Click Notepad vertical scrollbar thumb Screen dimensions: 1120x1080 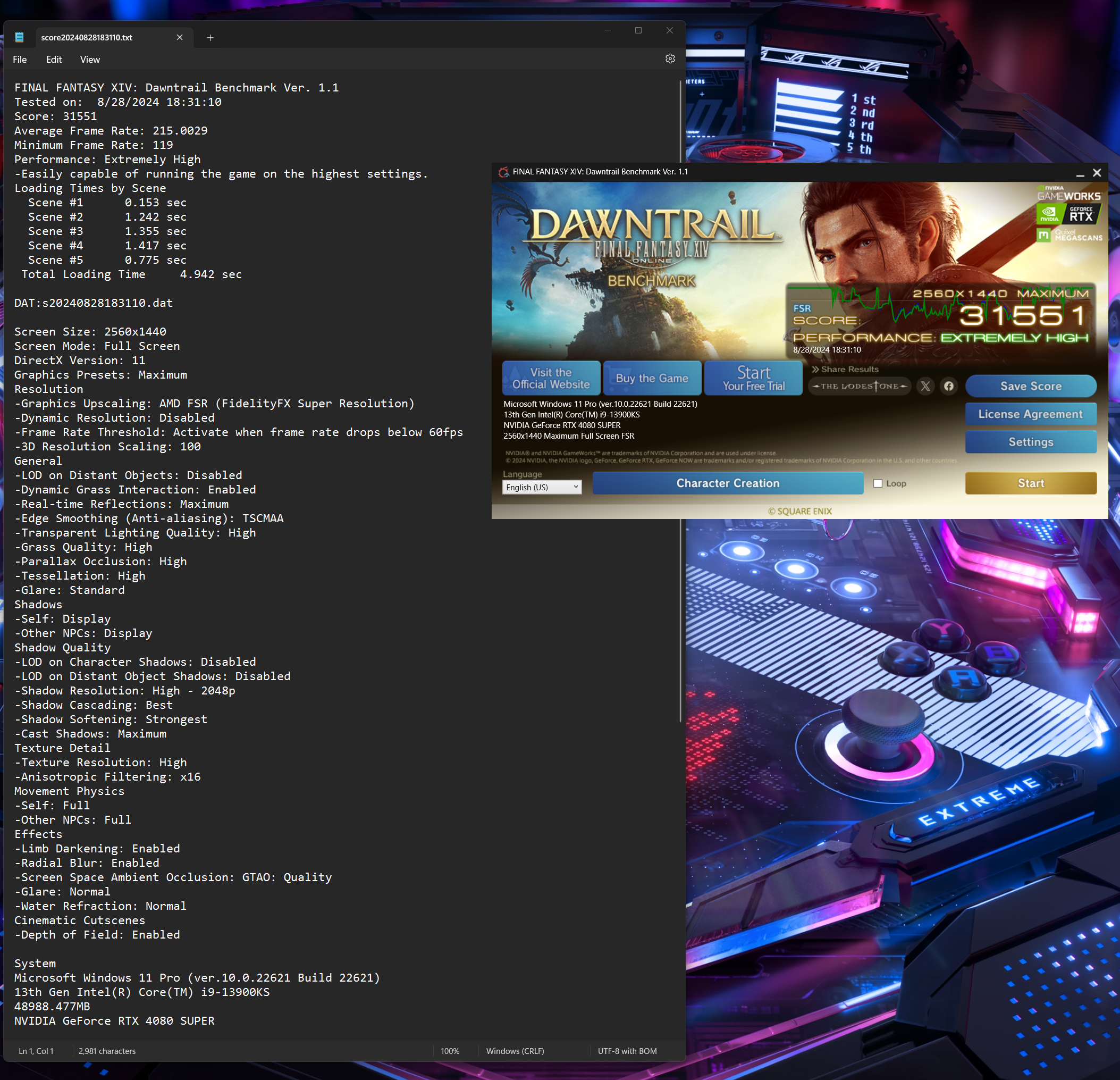tap(680, 400)
